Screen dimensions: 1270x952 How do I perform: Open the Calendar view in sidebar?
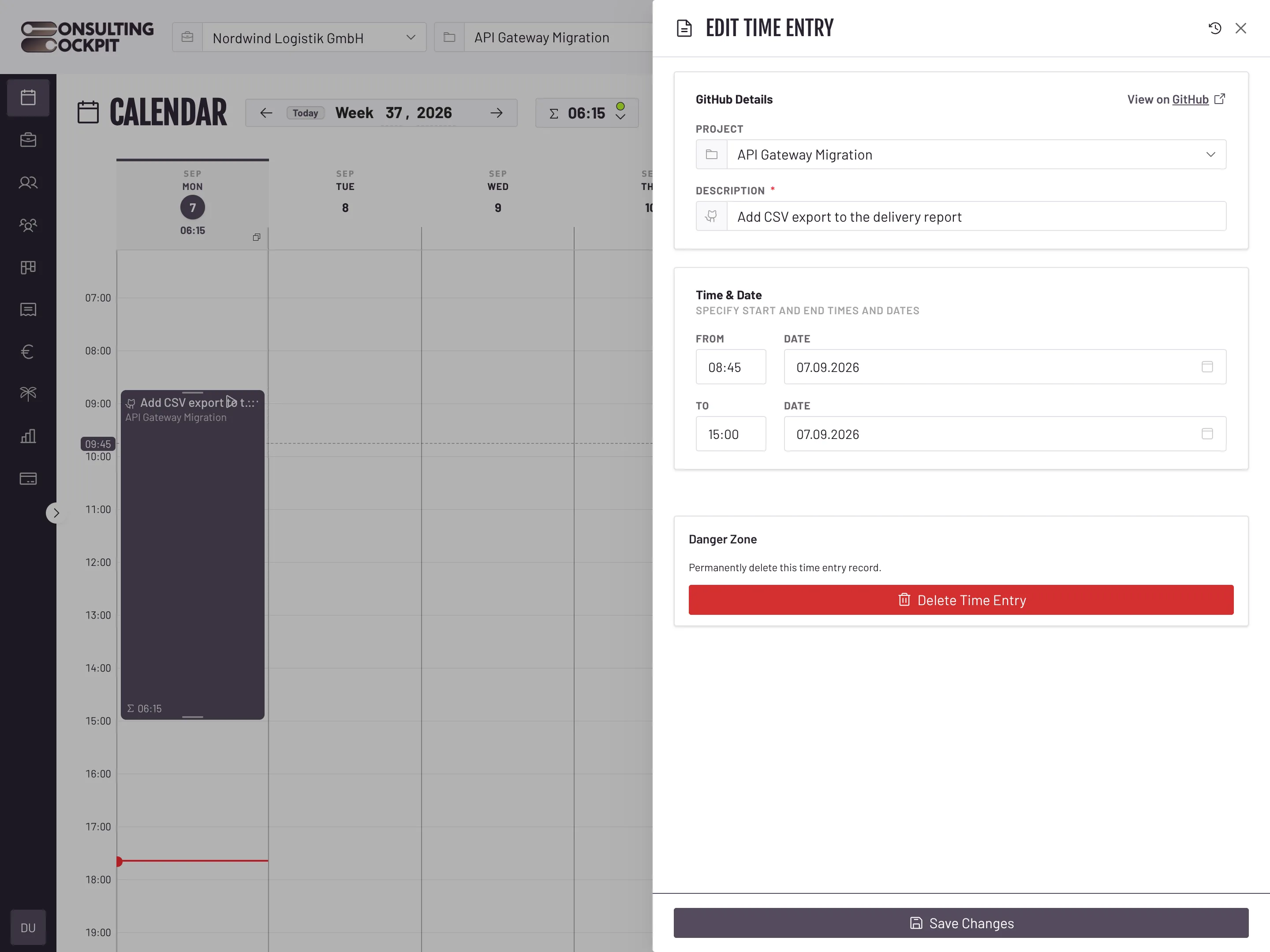pyautogui.click(x=28, y=97)
